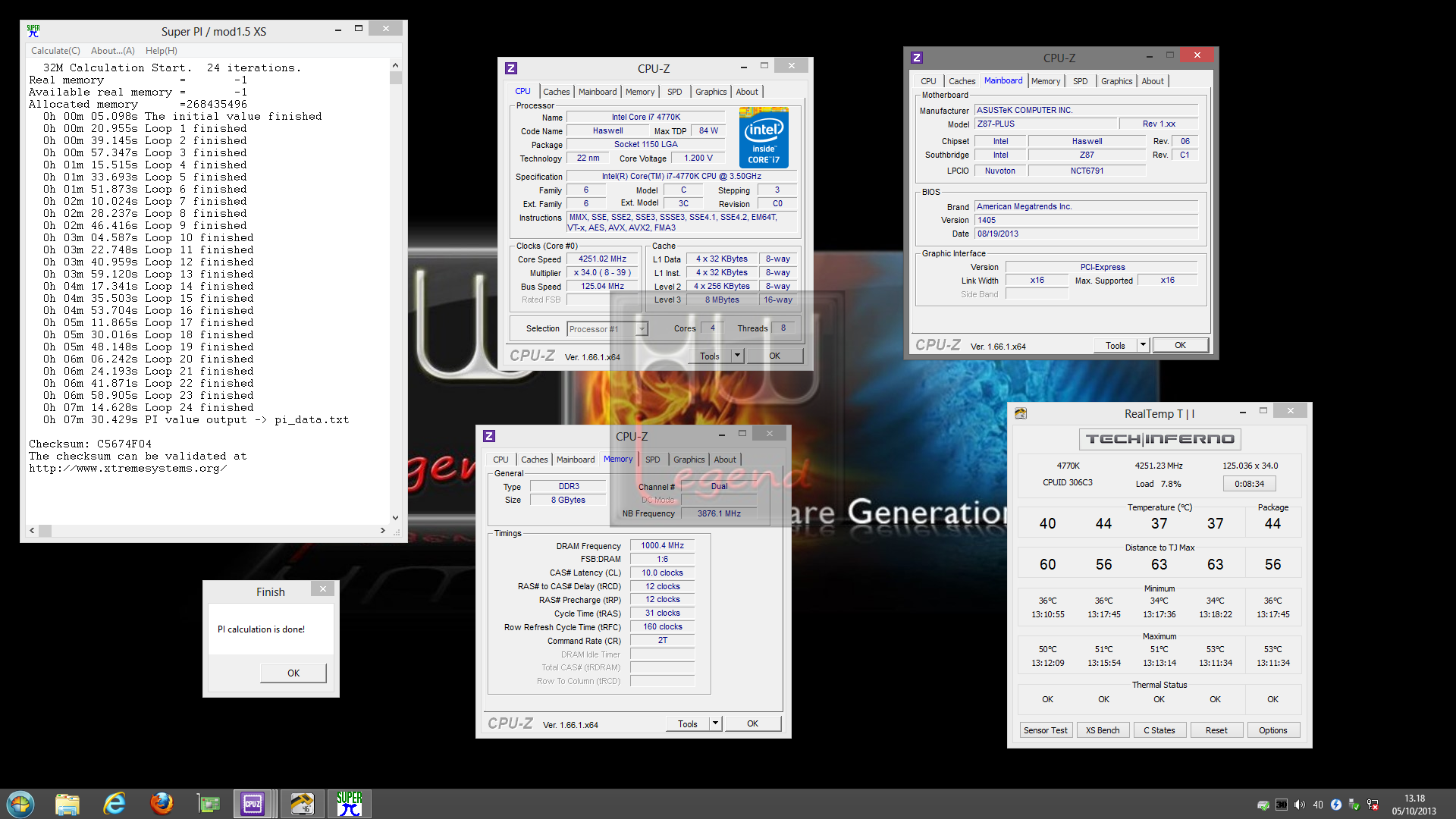Open the Calculate(C) menu in Super PI

coord(55,51)
